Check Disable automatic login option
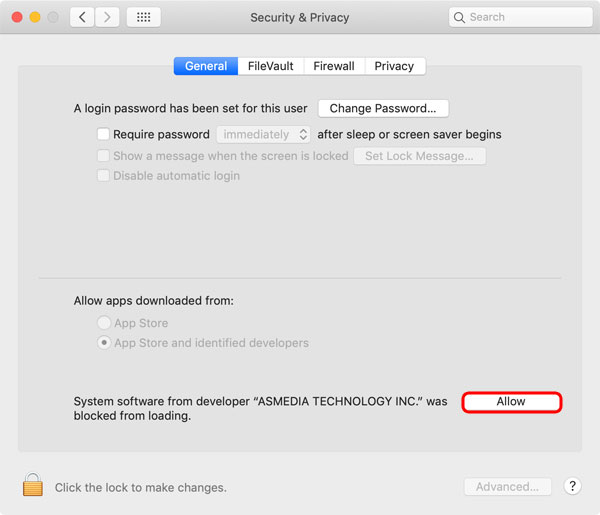The image size is (600, 515). (x=103, y=176)
